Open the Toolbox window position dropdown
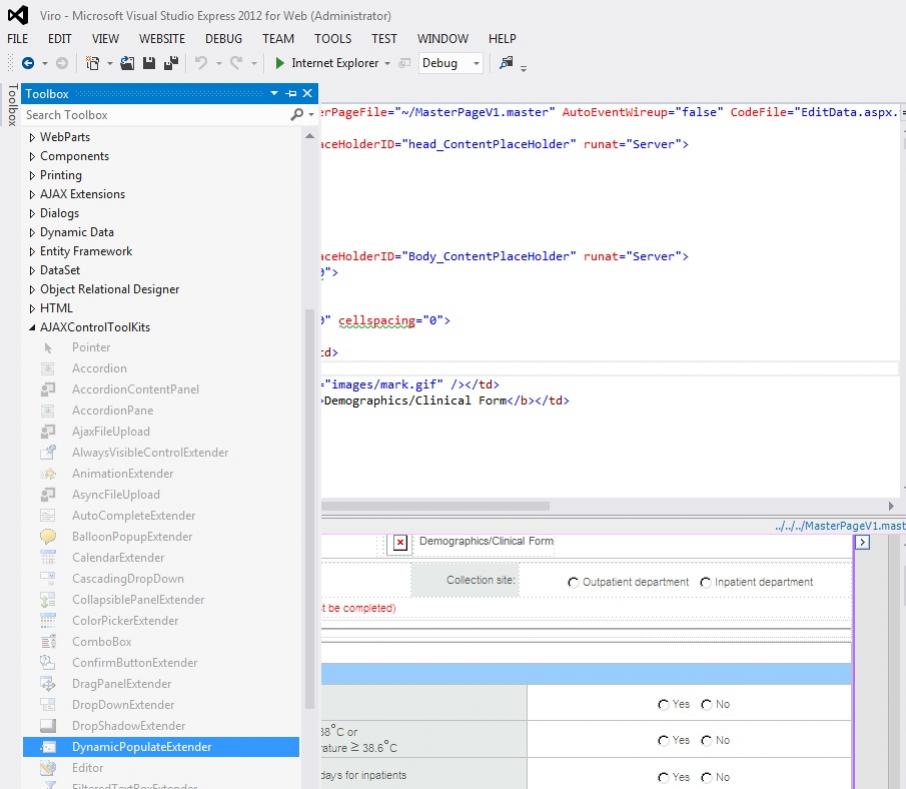906x789 pixels. point(274,94)
